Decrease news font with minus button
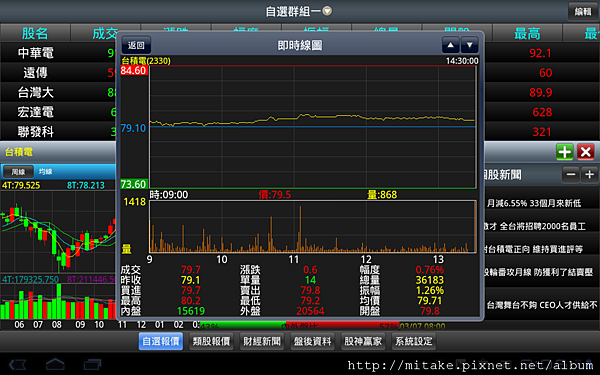Viewport: 600px width, 375px height. pos(571,174)
